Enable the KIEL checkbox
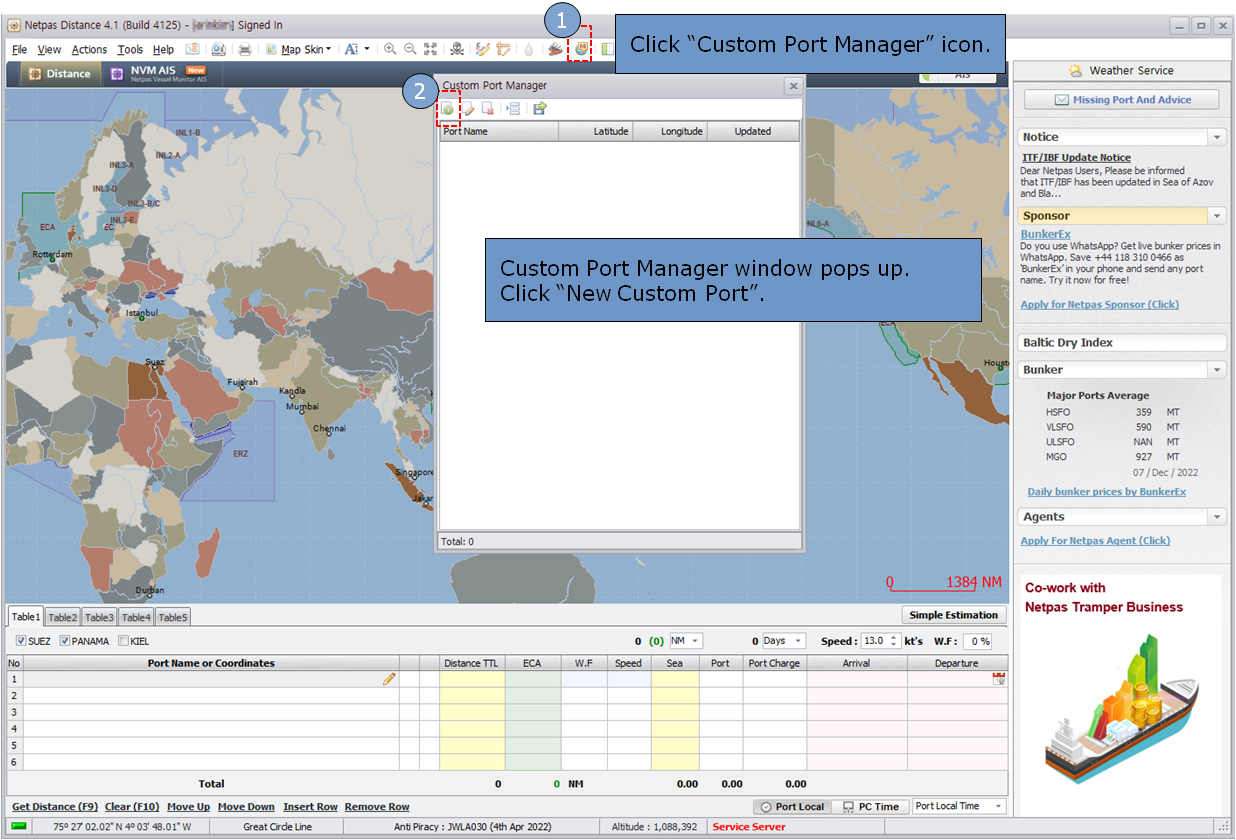The image size is (1236, 840). pyautogui.click(x=124, y=641)
